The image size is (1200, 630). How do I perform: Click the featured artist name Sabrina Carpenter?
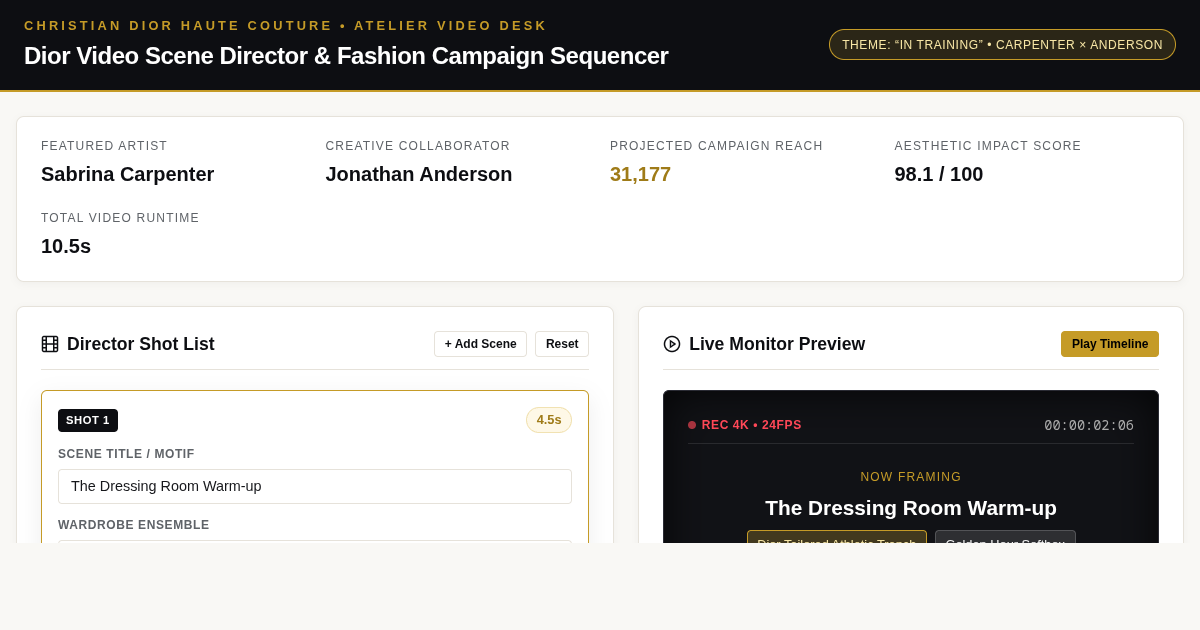127,174
